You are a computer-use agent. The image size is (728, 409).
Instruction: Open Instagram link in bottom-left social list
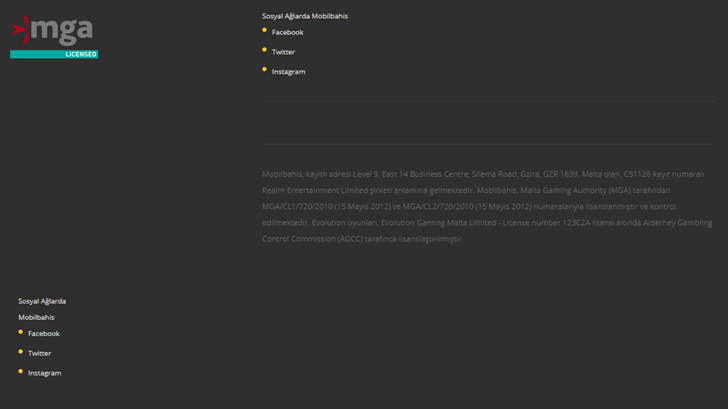coord(45,373)
